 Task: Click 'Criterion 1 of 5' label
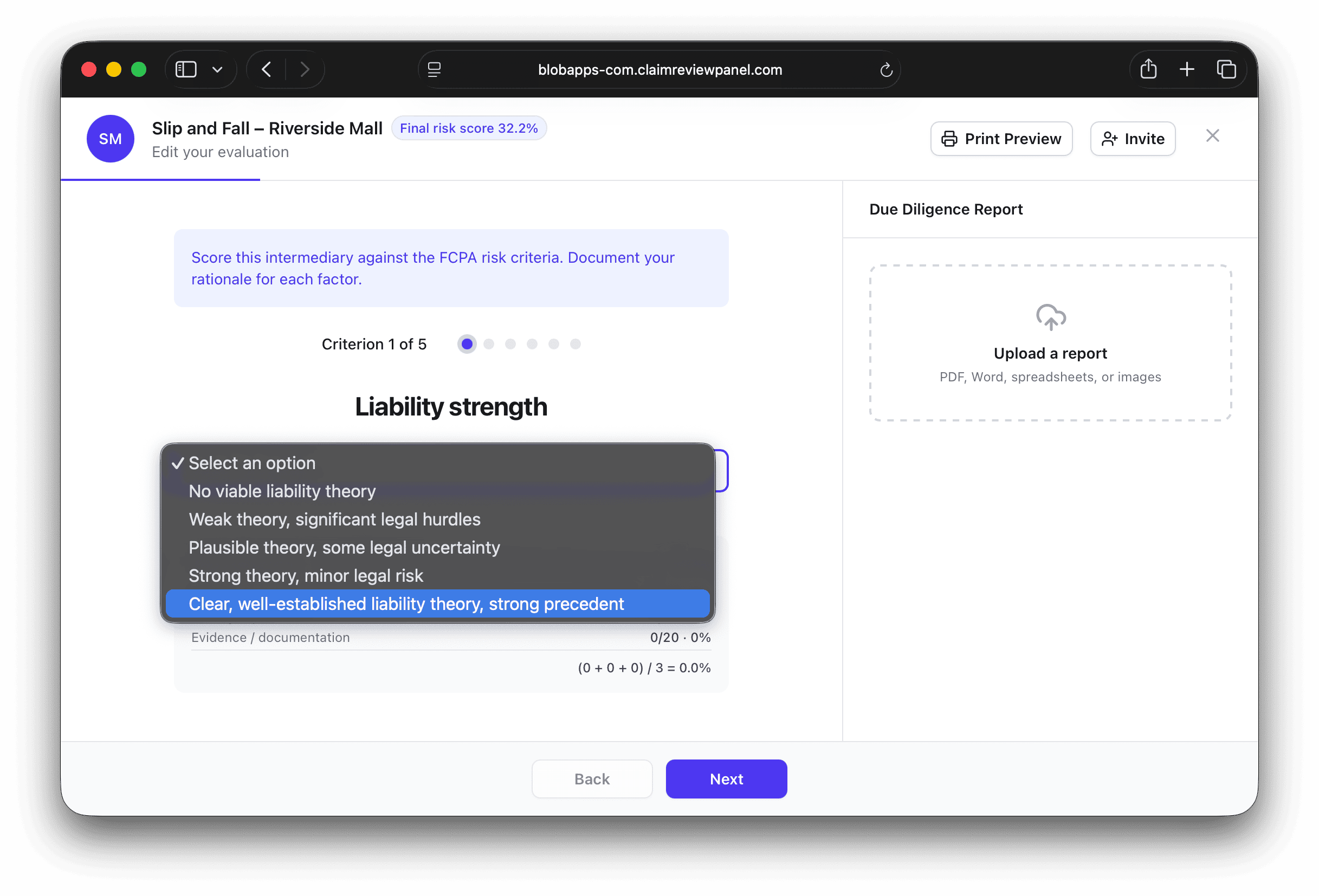pos(374,345)
